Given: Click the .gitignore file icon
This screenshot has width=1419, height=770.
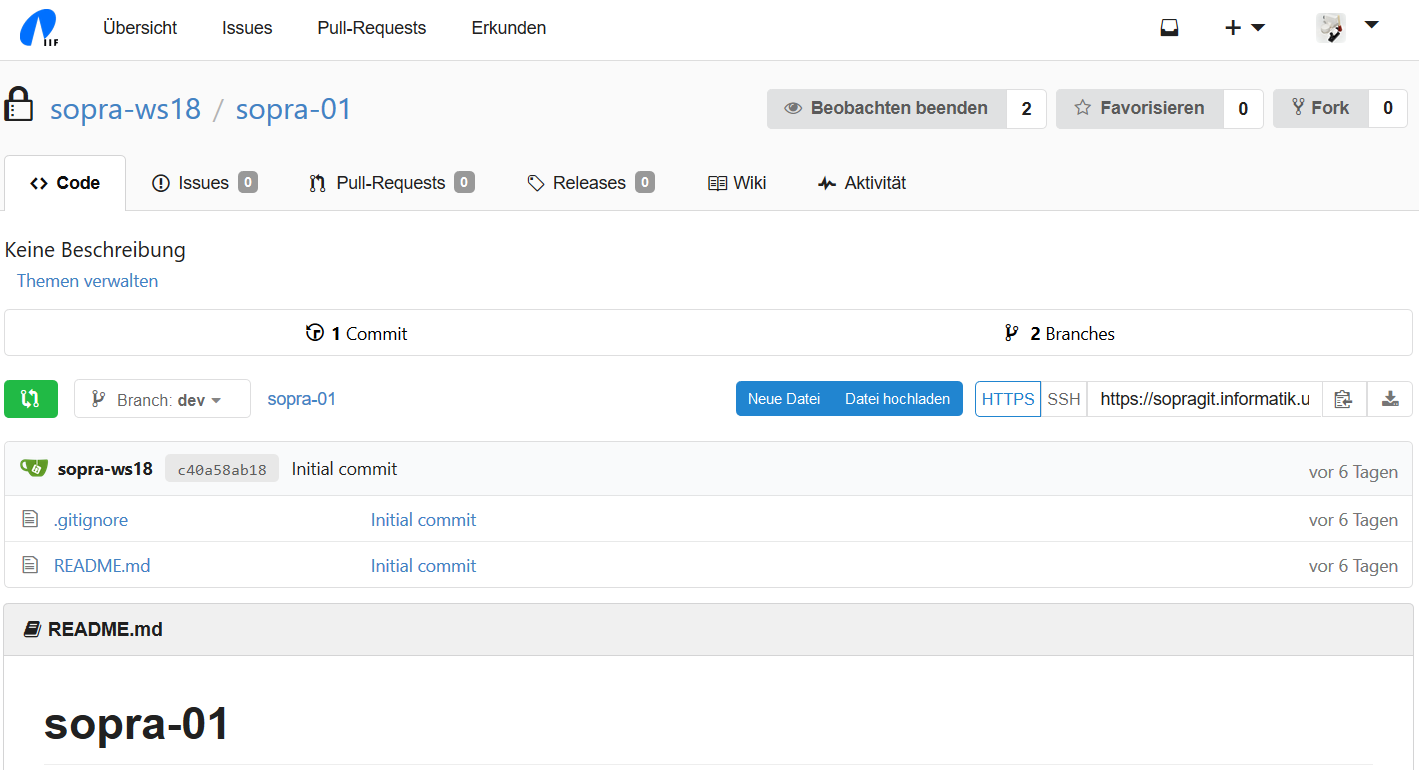Looking at the screenshot, I should 30,519.
